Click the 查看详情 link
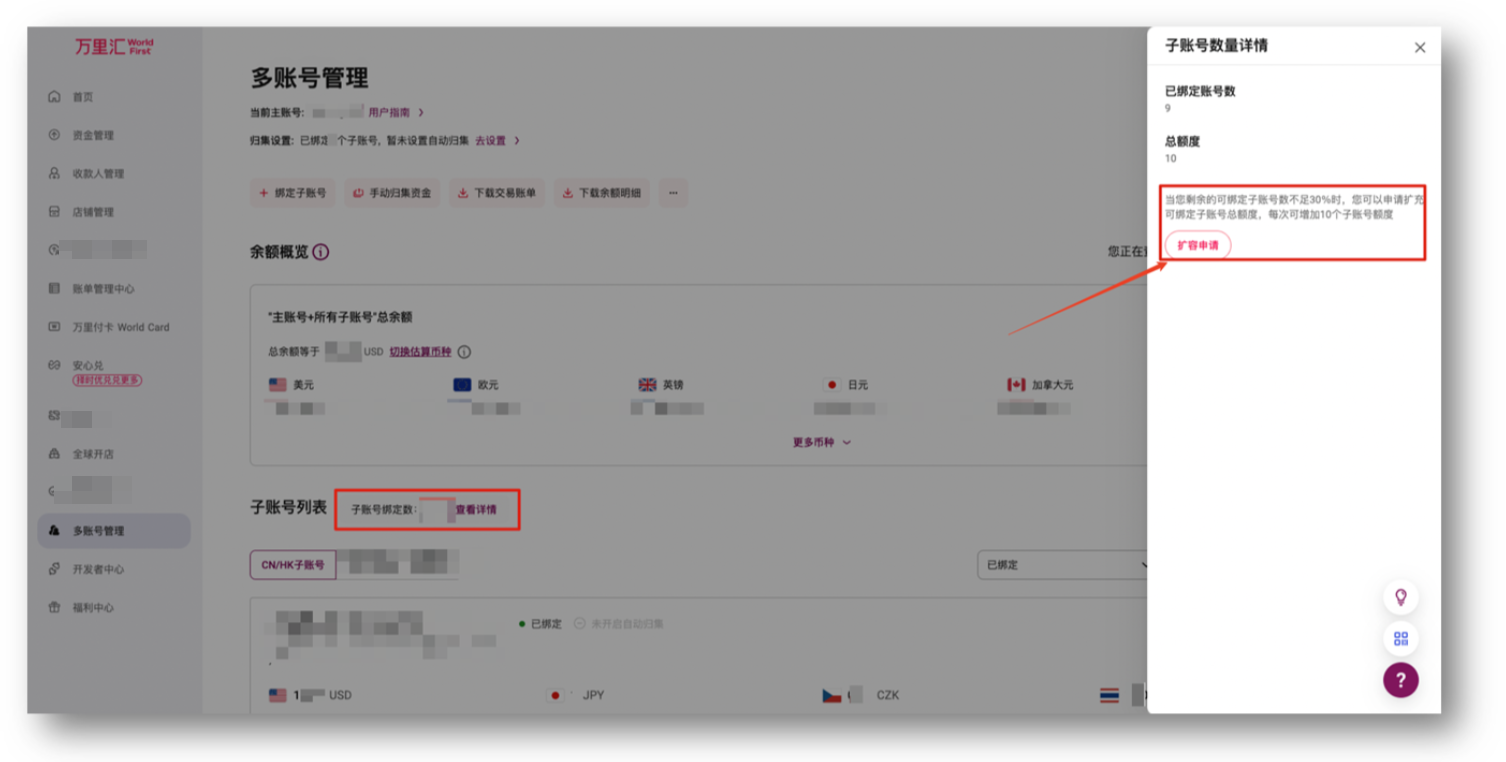 click(476, 510)
